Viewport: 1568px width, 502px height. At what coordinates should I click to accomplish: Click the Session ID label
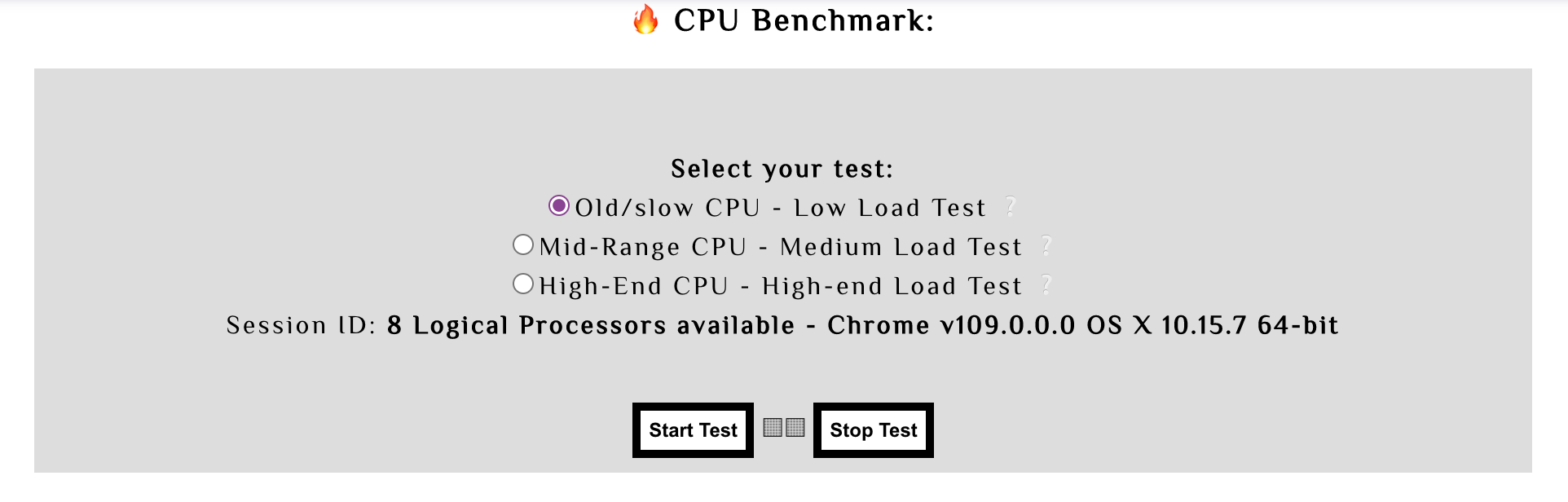pyautogui.click(x=300, y=326)
